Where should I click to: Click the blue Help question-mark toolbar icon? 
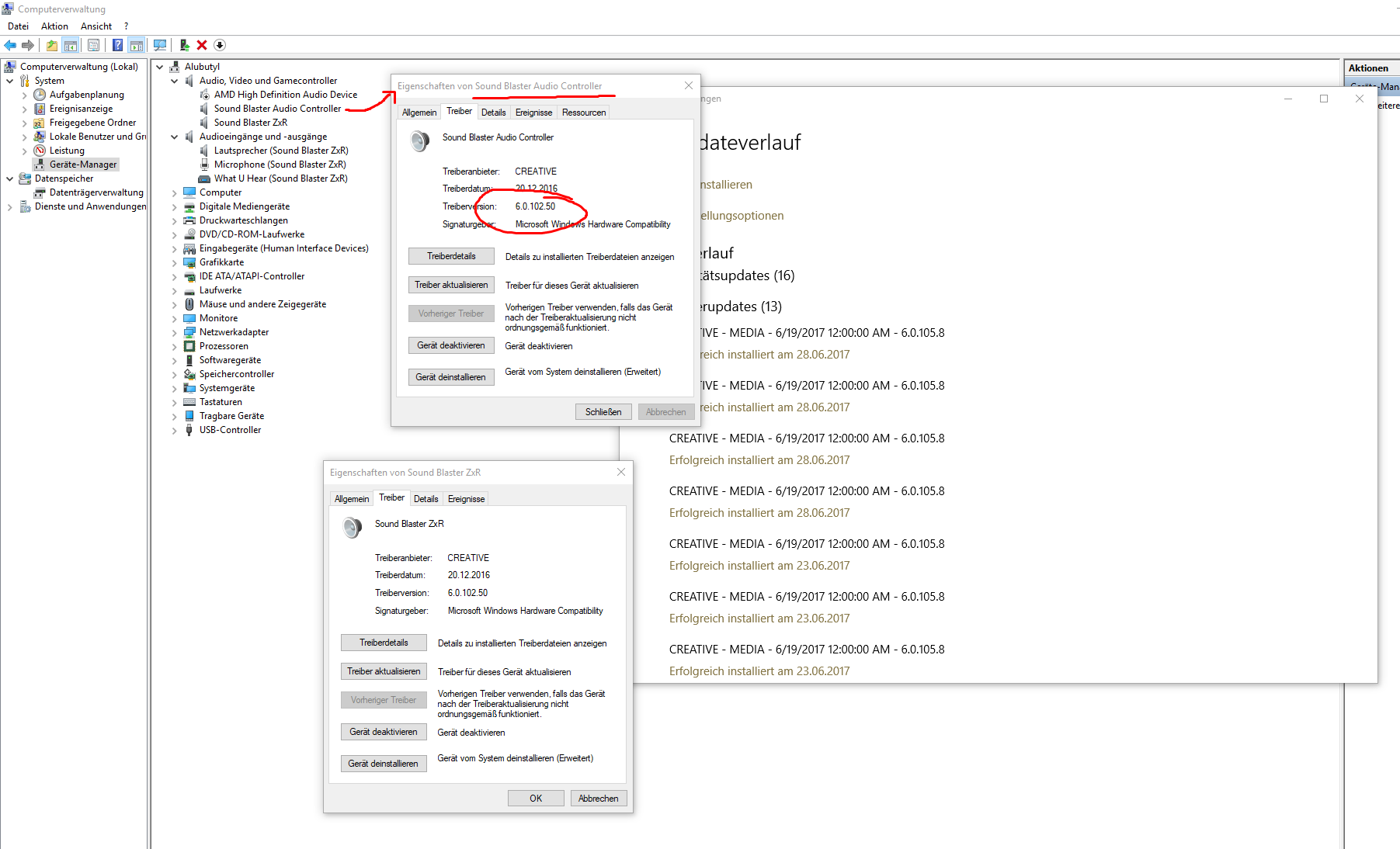pyautogui.click(x=117, y=45)
